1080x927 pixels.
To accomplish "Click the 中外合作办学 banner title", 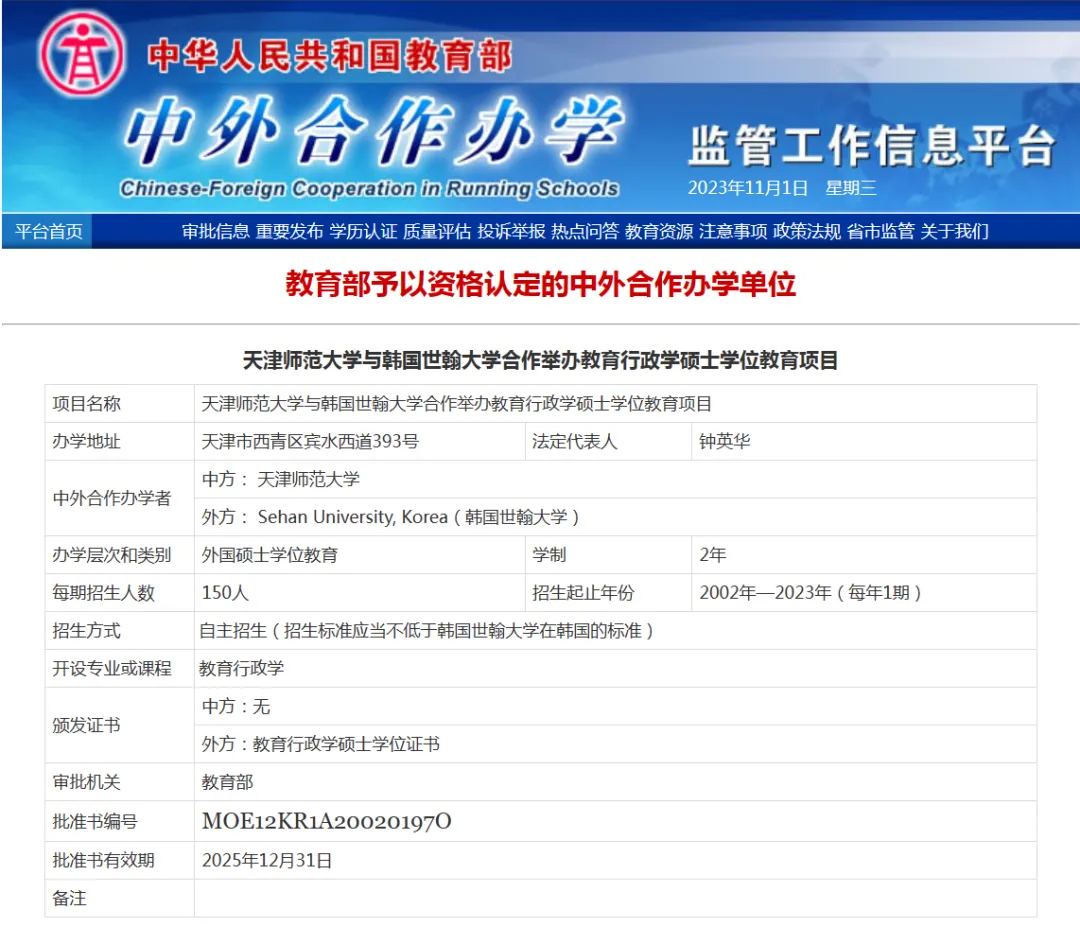I will tap(372, 133).
